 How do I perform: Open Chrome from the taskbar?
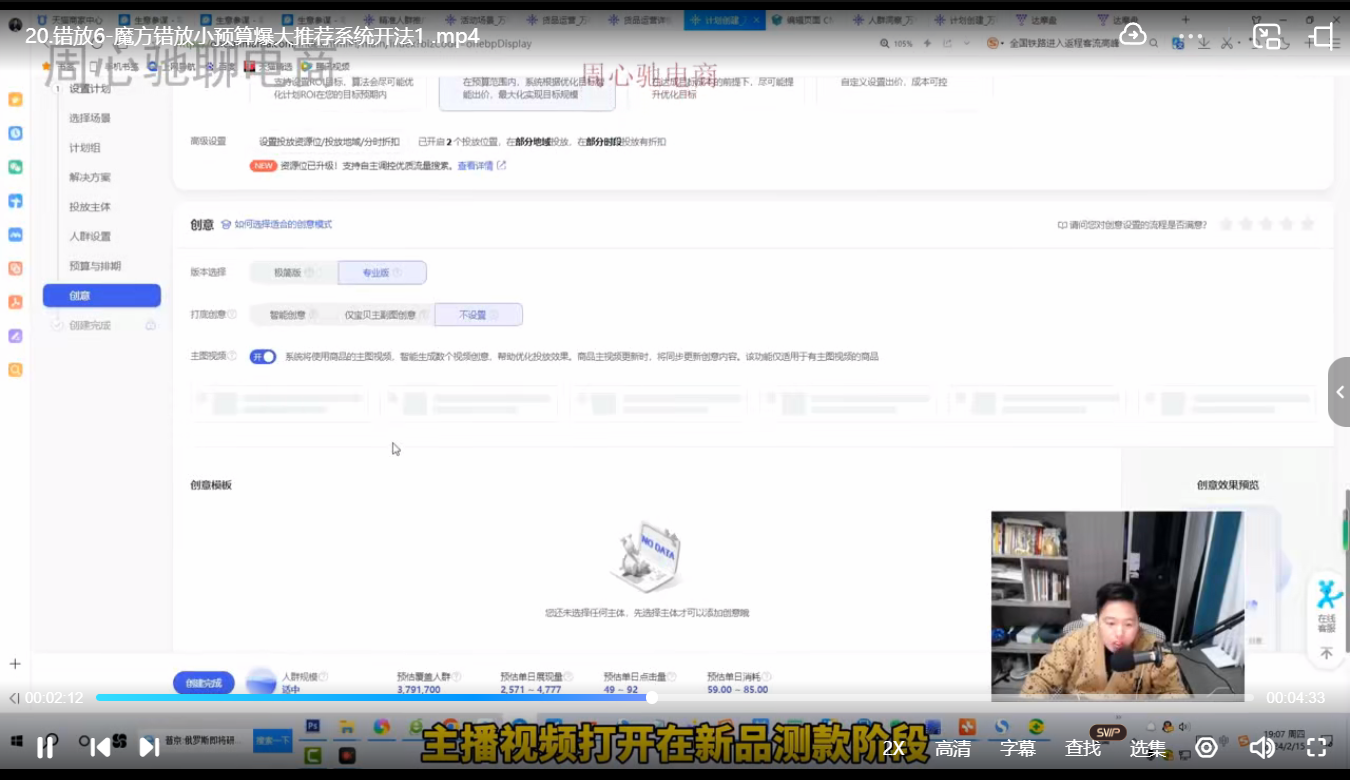(x=380, y=727)
